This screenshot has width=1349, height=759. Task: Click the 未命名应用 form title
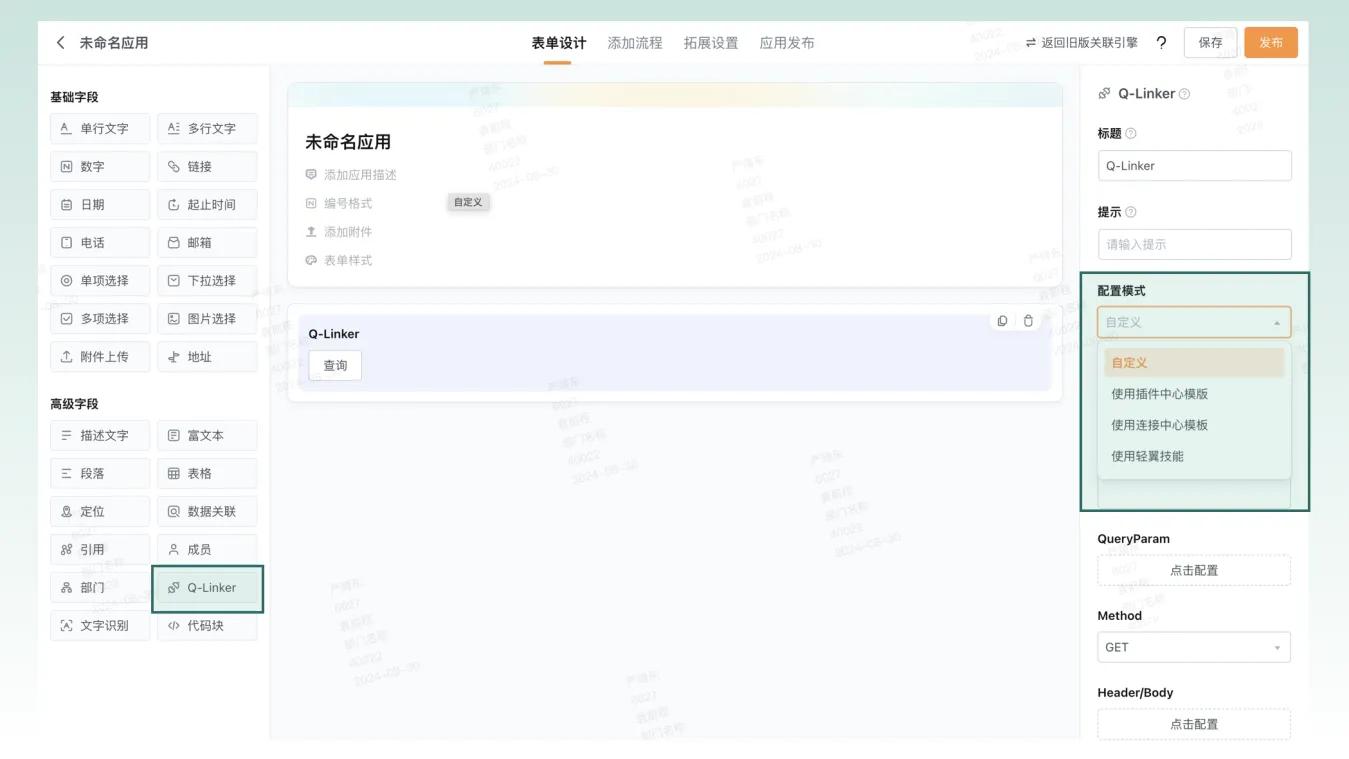[348, 142]
